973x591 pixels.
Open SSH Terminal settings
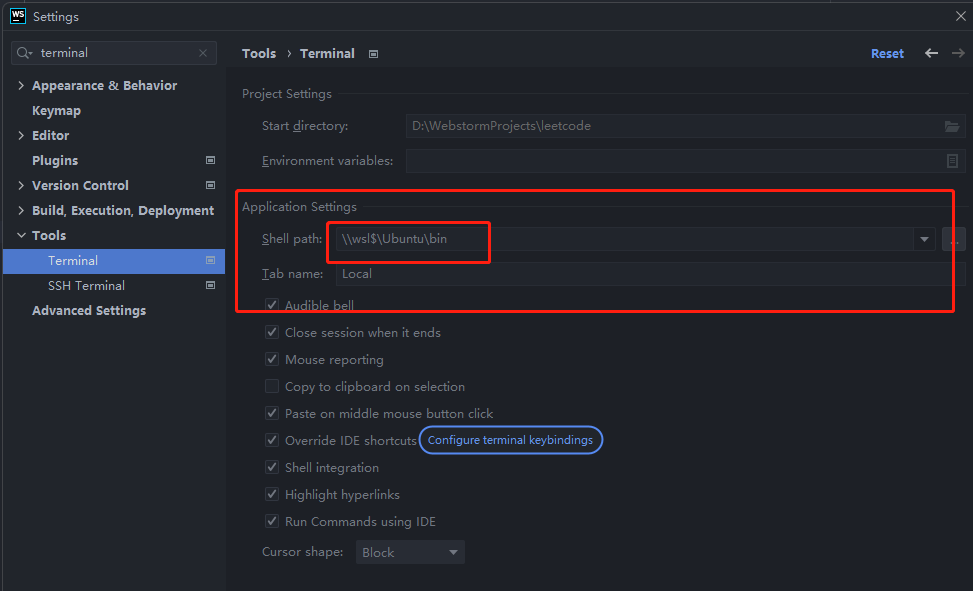point(86,286)
